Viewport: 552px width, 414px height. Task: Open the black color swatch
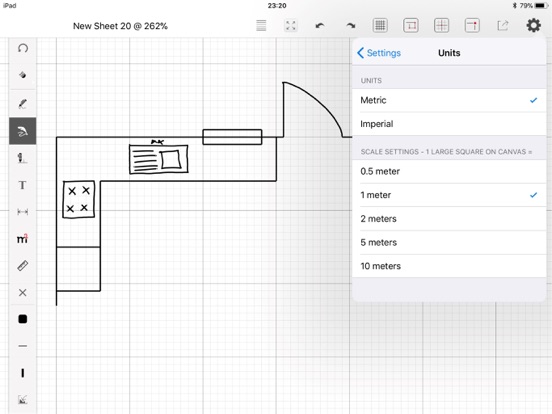(x=23, y=319)
